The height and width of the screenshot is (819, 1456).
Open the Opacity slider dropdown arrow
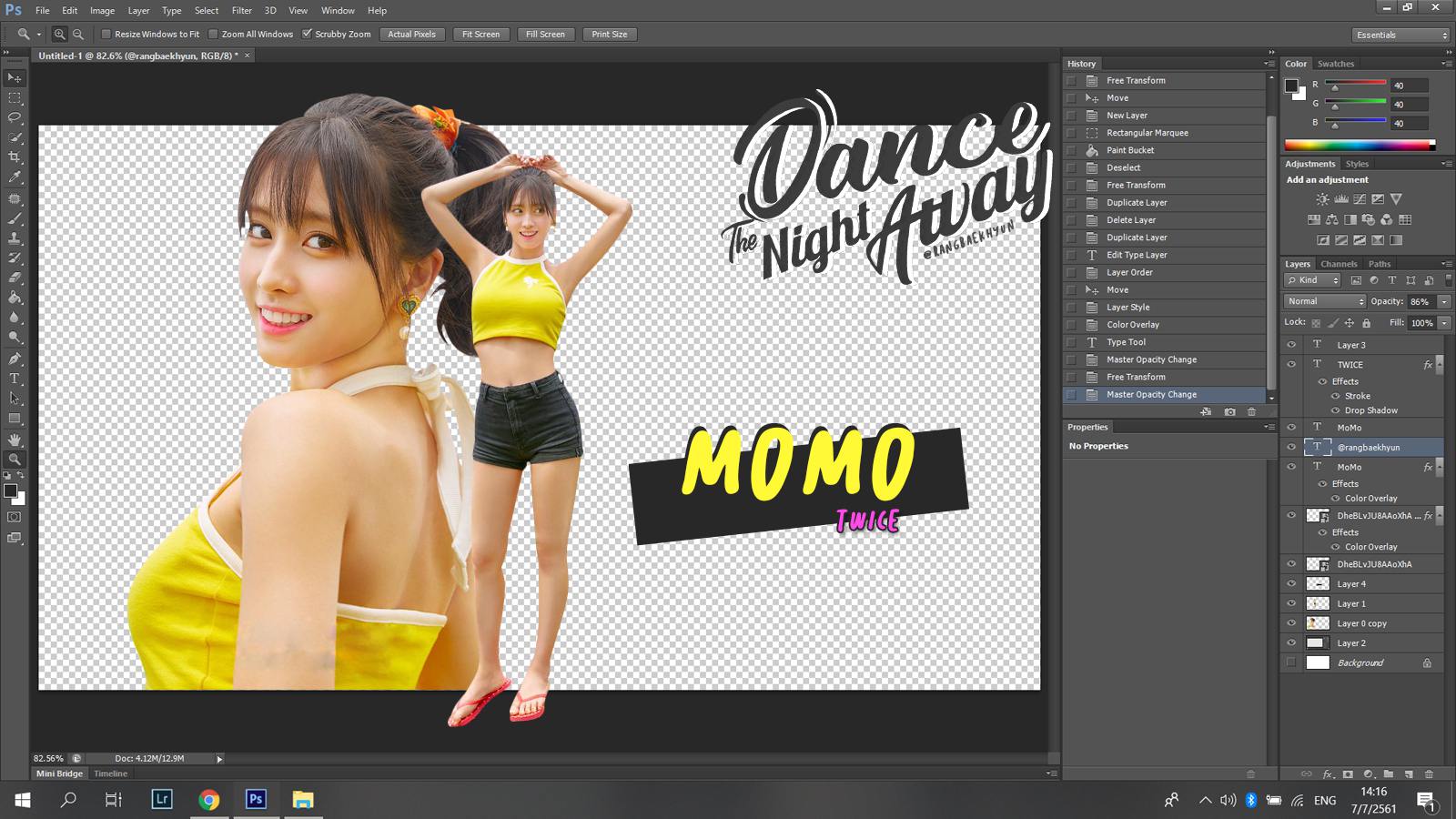pos(1444,301)
